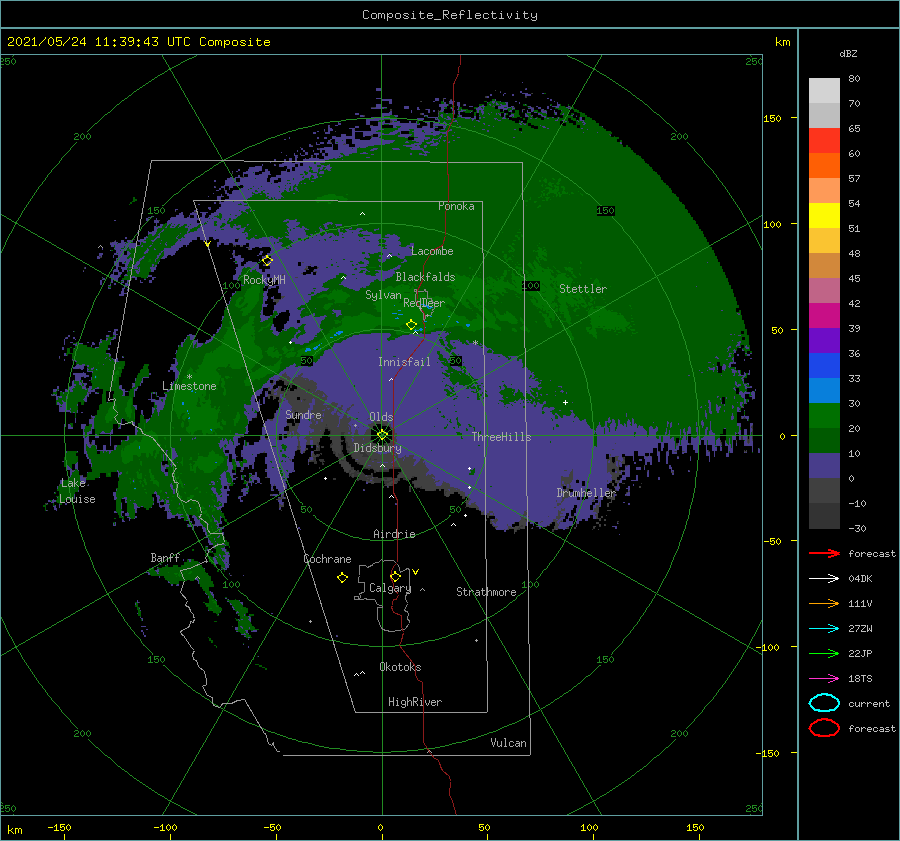Click the Okotoks city label

tap(400, 667)
